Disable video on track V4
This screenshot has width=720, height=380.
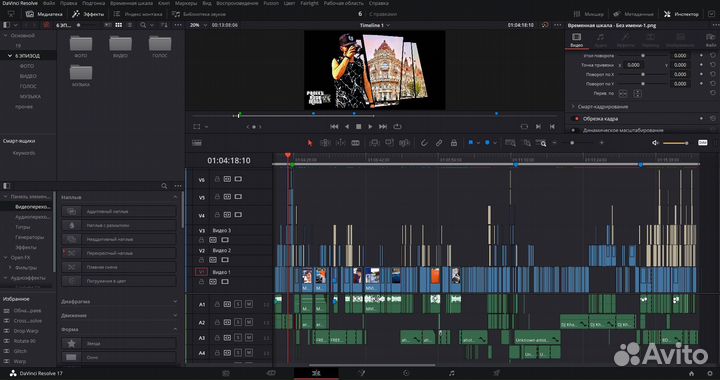pos(238,215)
